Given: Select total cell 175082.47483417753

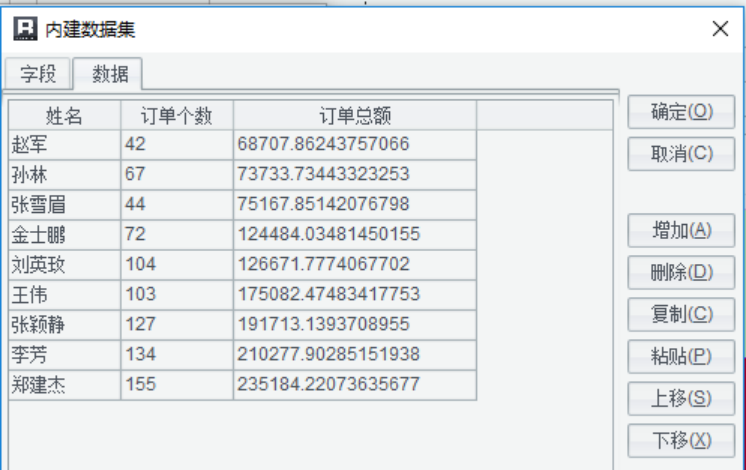Looking at the screenshot, I should pyautogui.click(x=355, y=294).
